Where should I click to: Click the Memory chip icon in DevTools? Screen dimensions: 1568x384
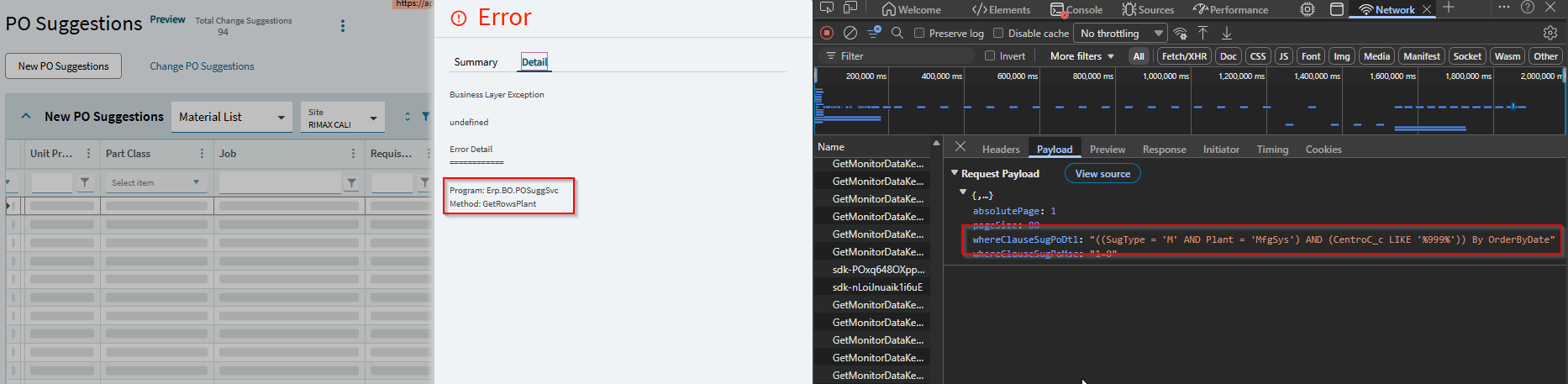click(1308, 9)
